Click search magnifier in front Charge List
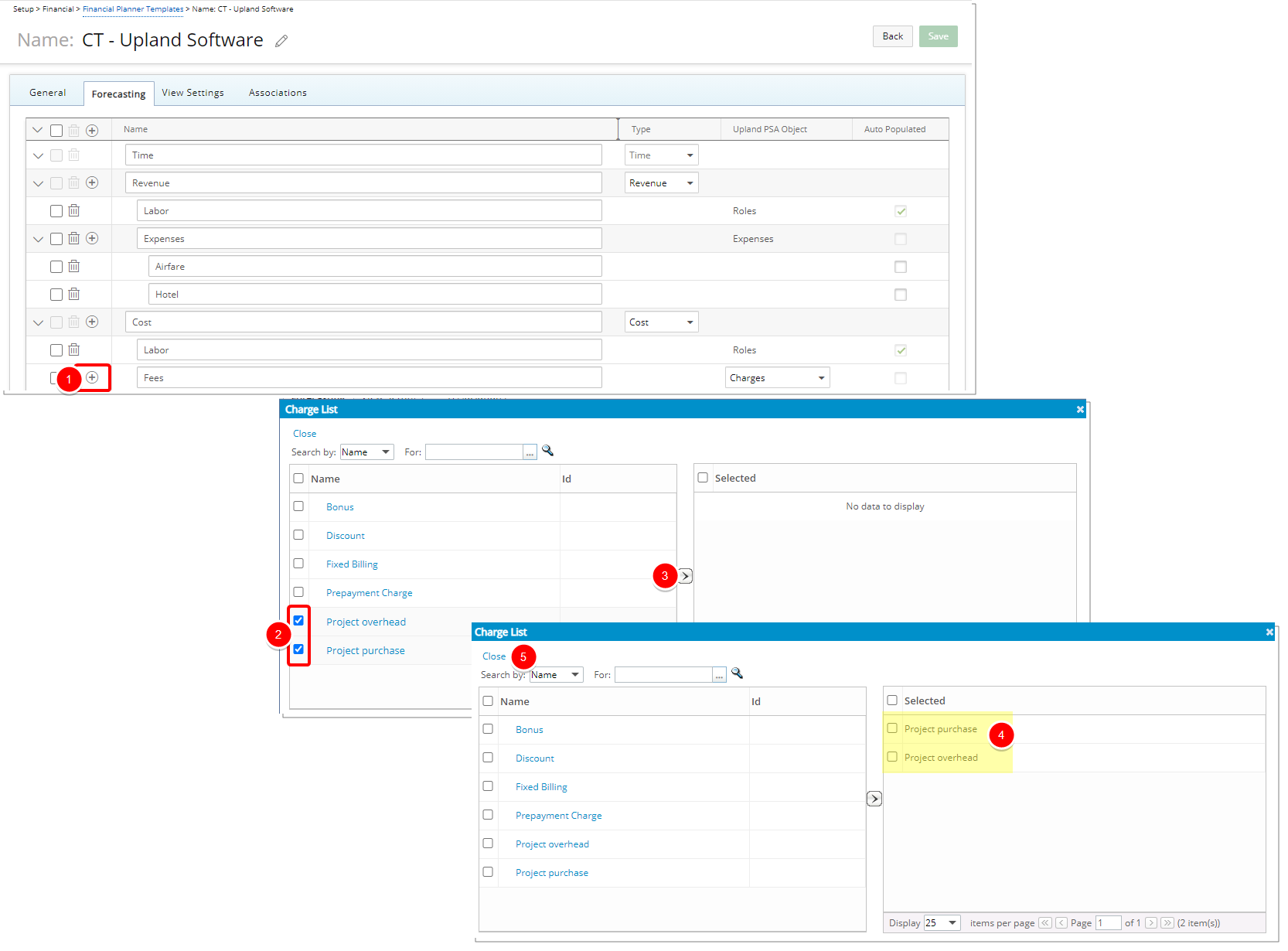This screenshot has height=951, width=1288. coord(737,673)
